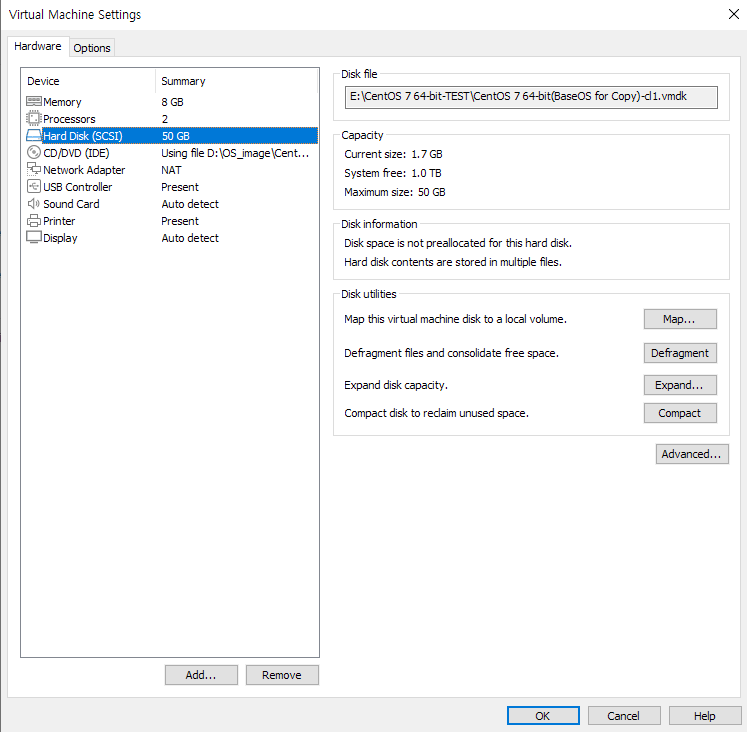Screen dimensions: 747x732
Task: Click 'Disk space is not preallocated' text
Action: coord(458,243)
